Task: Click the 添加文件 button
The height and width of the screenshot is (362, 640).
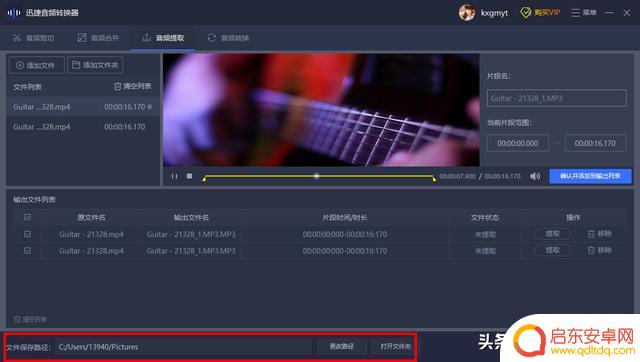Action: click(36, 65)
